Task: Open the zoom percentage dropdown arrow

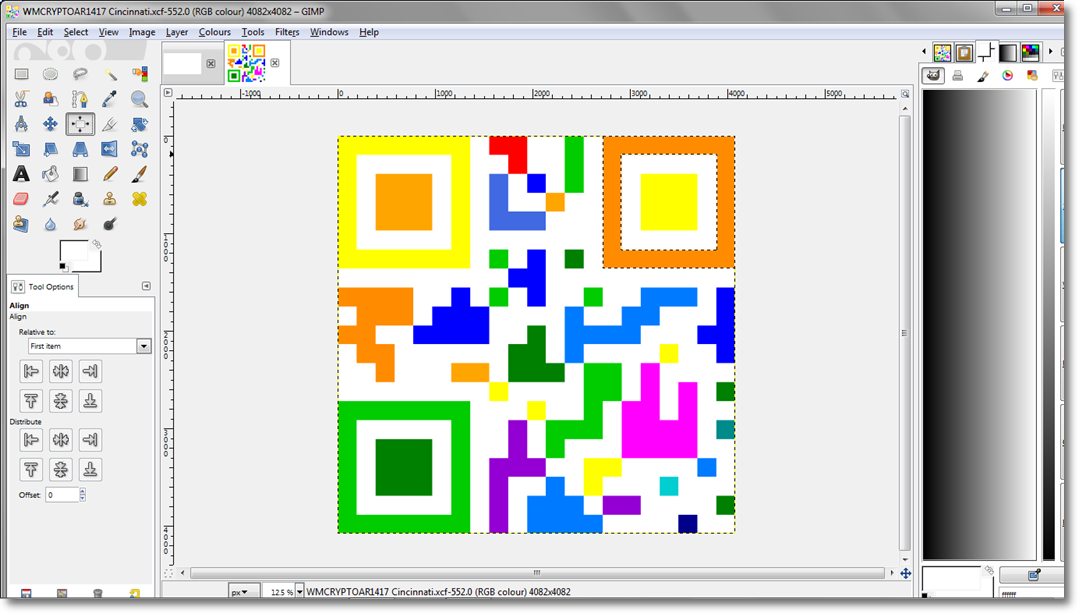Action: click(300, 592)
